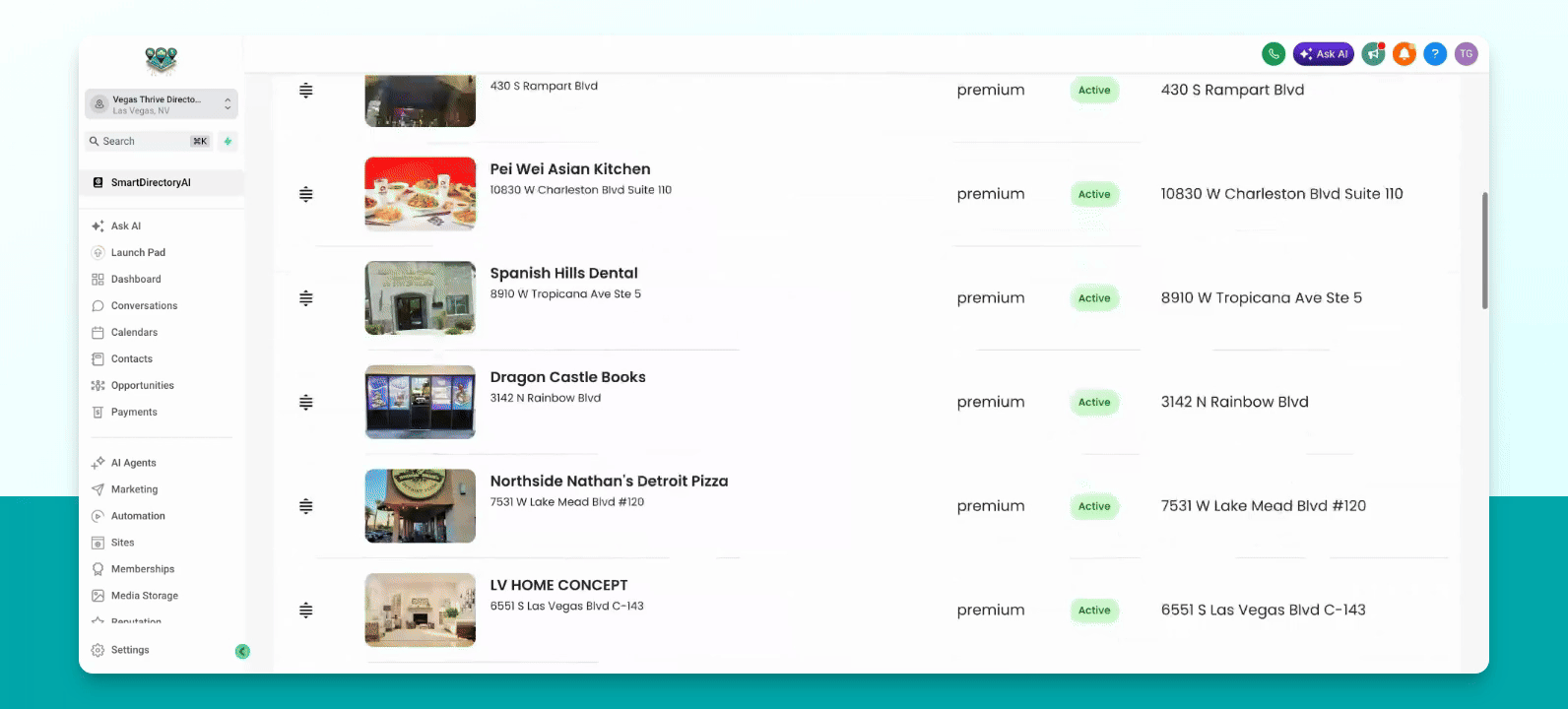
Task: Open LV HOME CONCEPT thumbnail image
Action: click(x=421, y=611)
